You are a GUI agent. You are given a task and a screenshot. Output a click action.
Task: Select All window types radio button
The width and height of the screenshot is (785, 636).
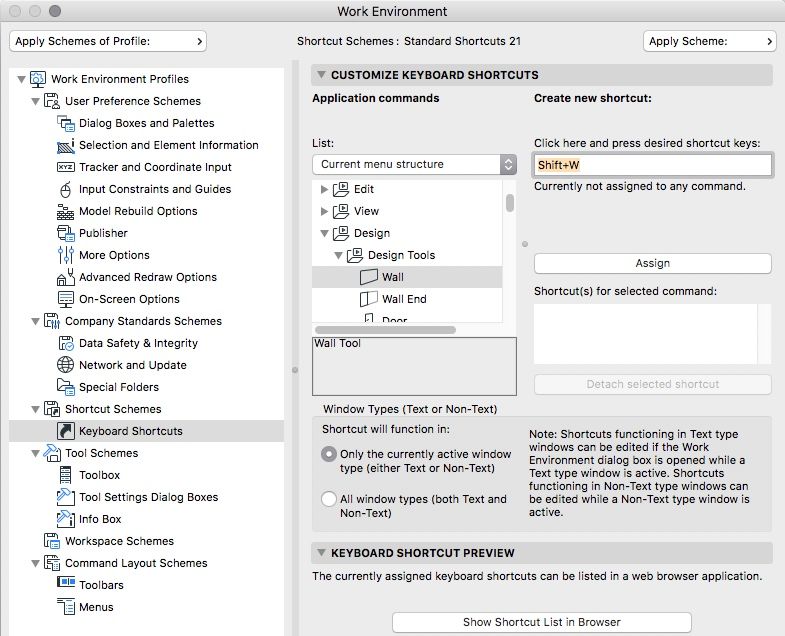[329, 499]
